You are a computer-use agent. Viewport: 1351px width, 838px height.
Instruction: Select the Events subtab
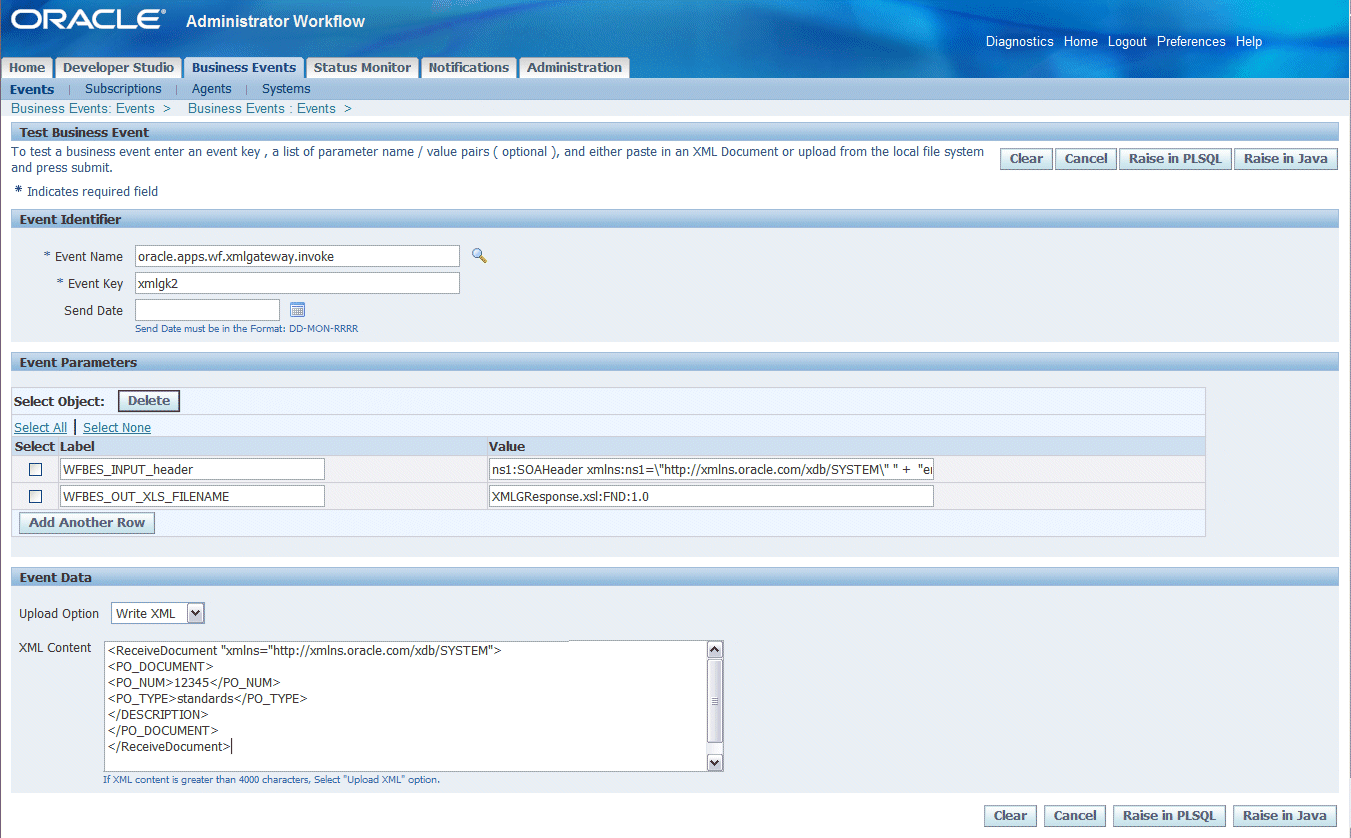point(32,89)
